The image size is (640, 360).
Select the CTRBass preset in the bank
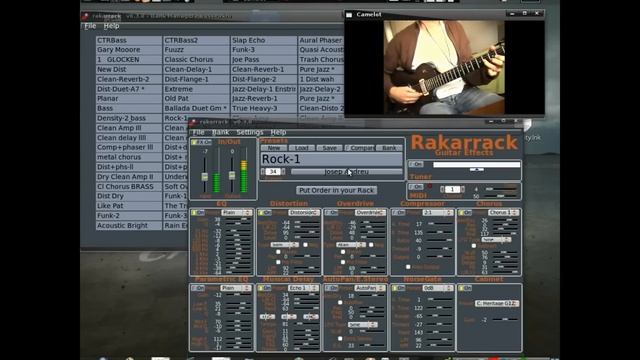129,40
